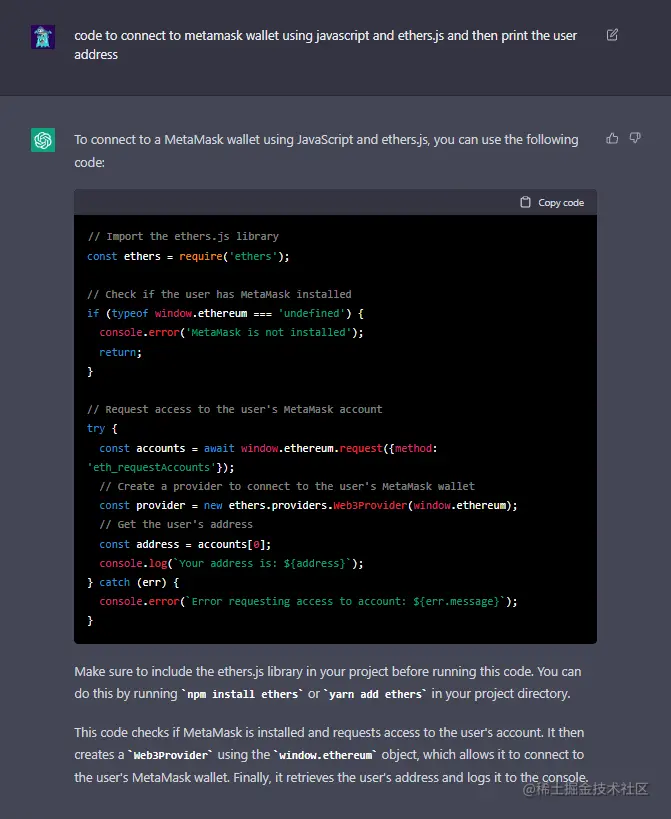Click the "console.error('MetaMask is not installed');" line
The image size is (671, 819).
(231, 332)
